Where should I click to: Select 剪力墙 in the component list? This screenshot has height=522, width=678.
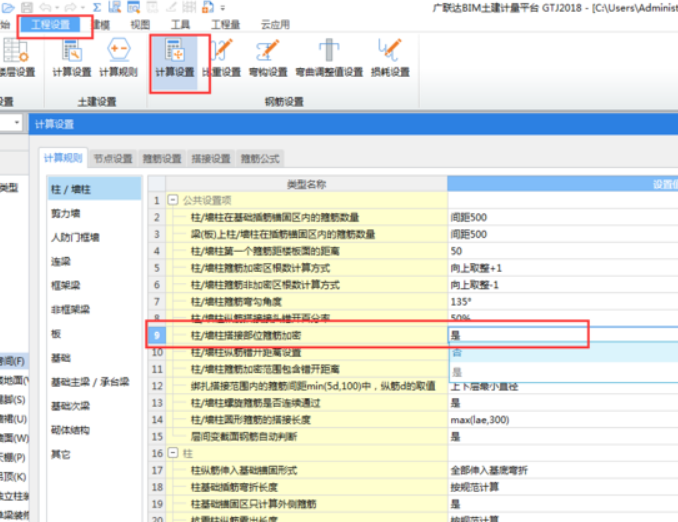pos(67,213)
